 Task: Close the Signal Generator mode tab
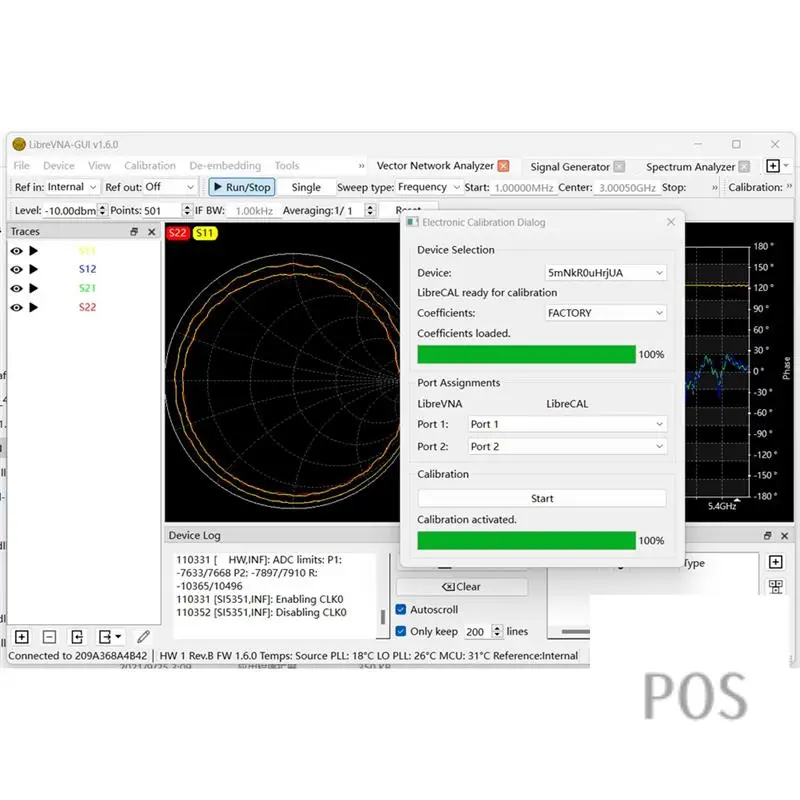[x=619, y=167]
